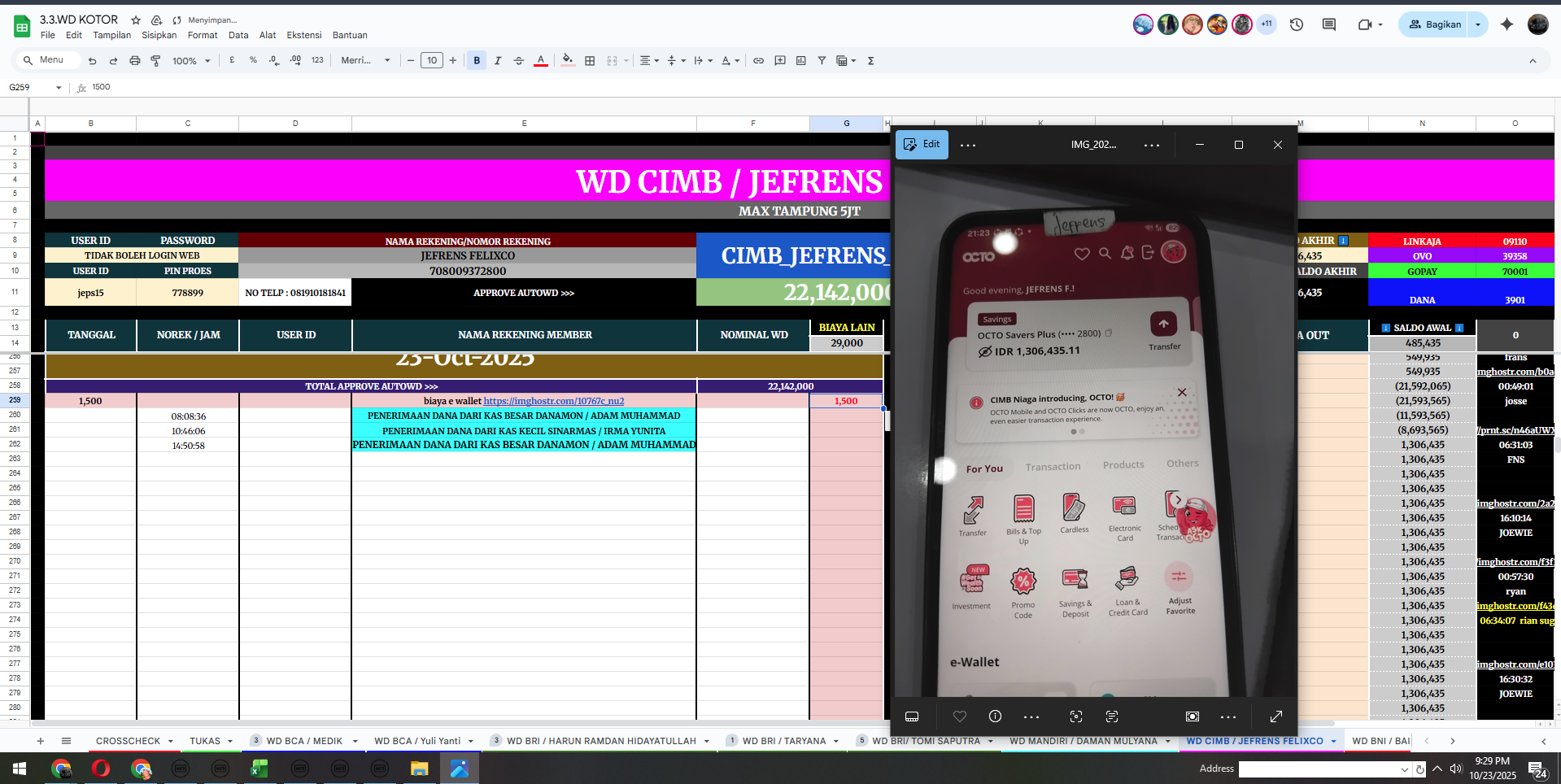Screen dimensions: 1561x784
Task: Show all sheets list button
Action: tap(66, 741)
